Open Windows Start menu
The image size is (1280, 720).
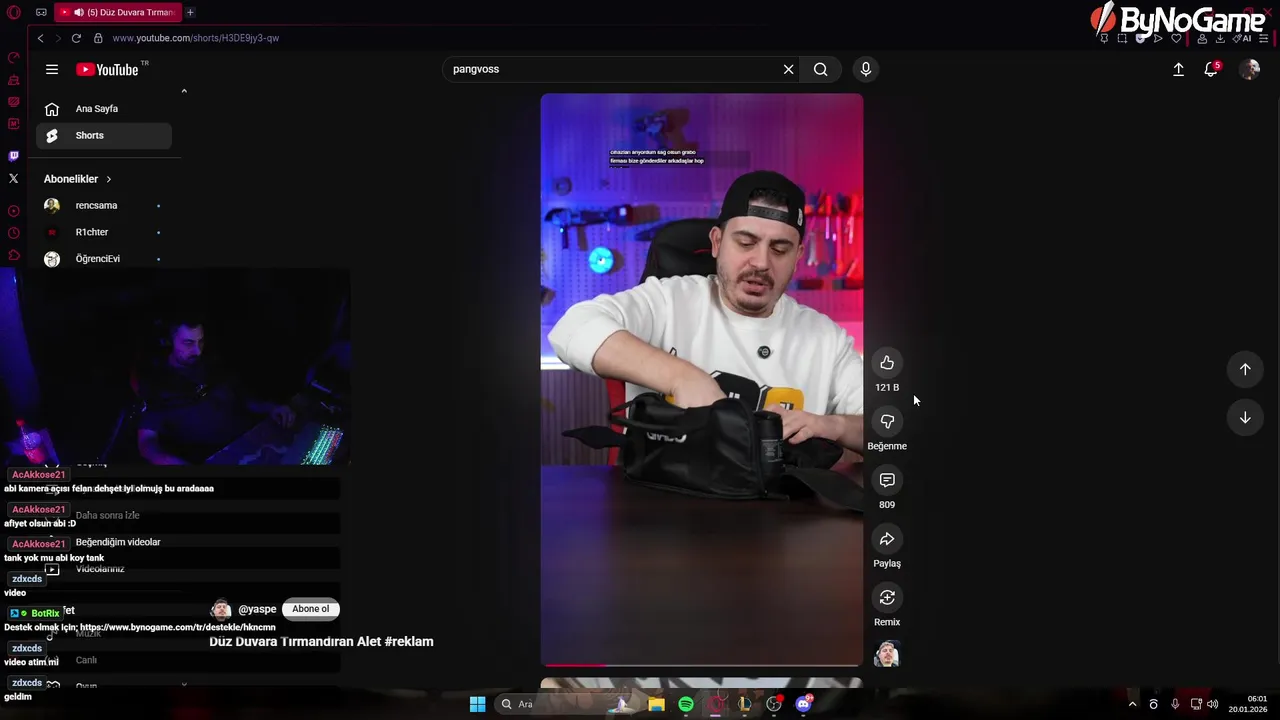point(478,704)
